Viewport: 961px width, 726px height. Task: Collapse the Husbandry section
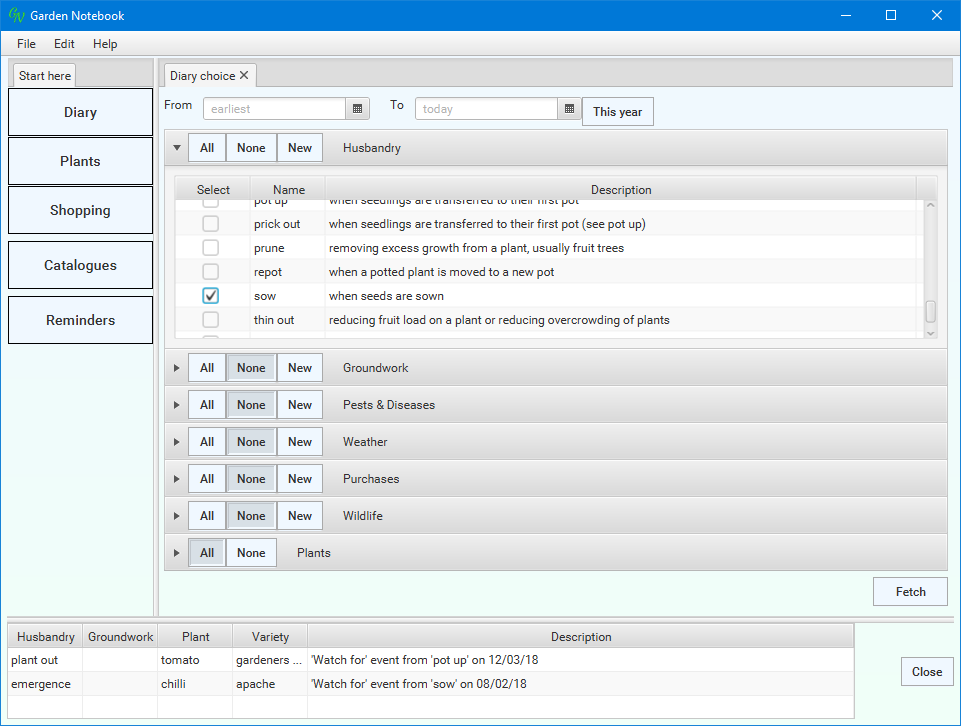tap(177, 148)
